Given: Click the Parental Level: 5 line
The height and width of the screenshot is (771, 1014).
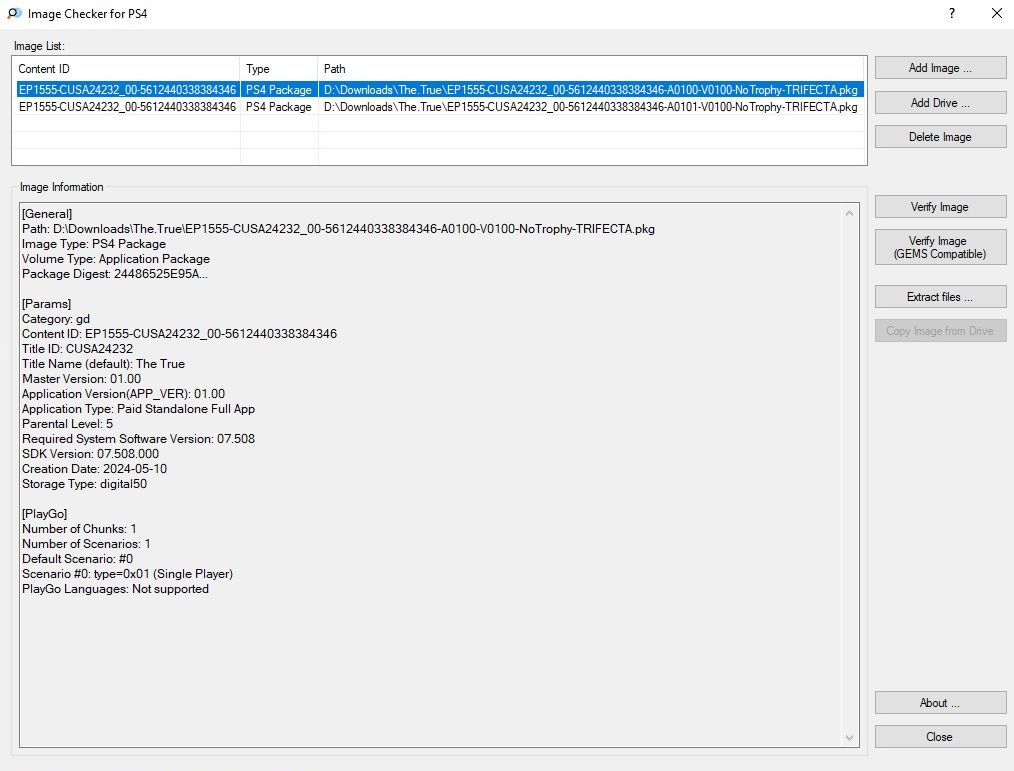Looking at the screenshot, I should (x=67, y=424).
